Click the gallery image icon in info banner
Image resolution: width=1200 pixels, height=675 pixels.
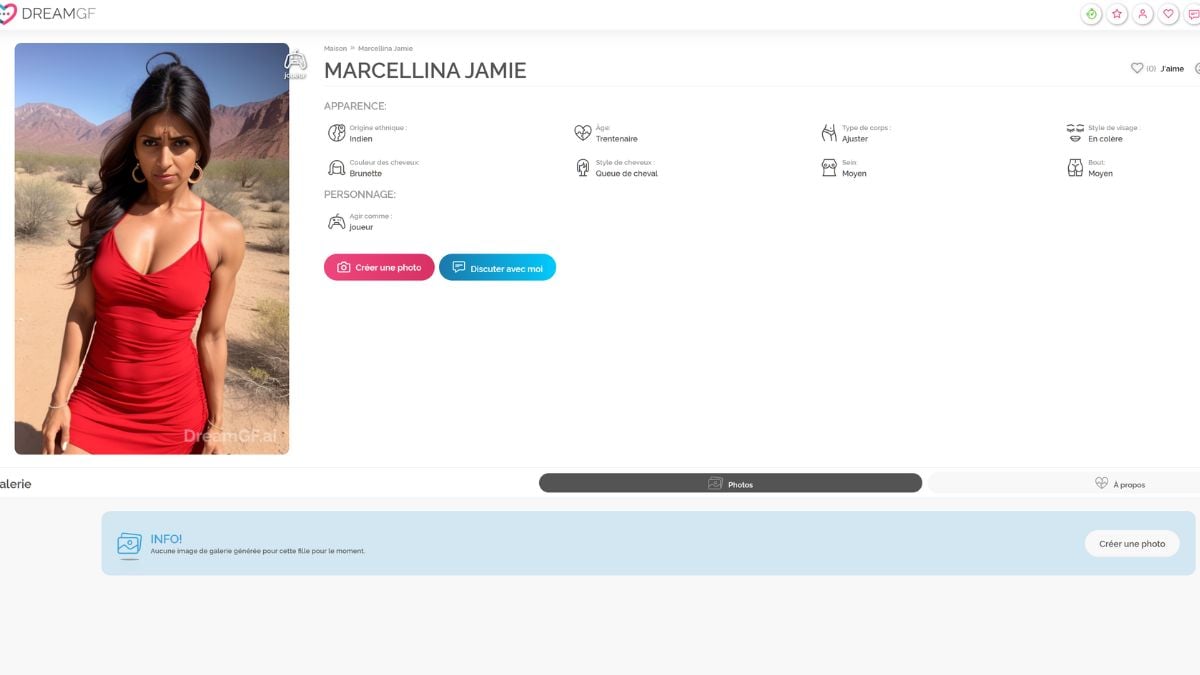coord(129,544)
